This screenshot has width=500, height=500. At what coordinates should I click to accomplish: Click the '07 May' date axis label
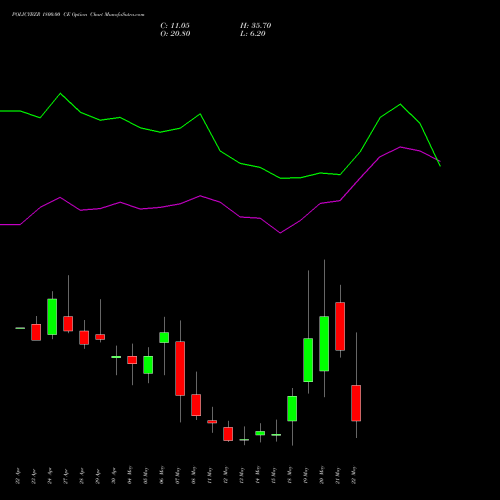178,475
